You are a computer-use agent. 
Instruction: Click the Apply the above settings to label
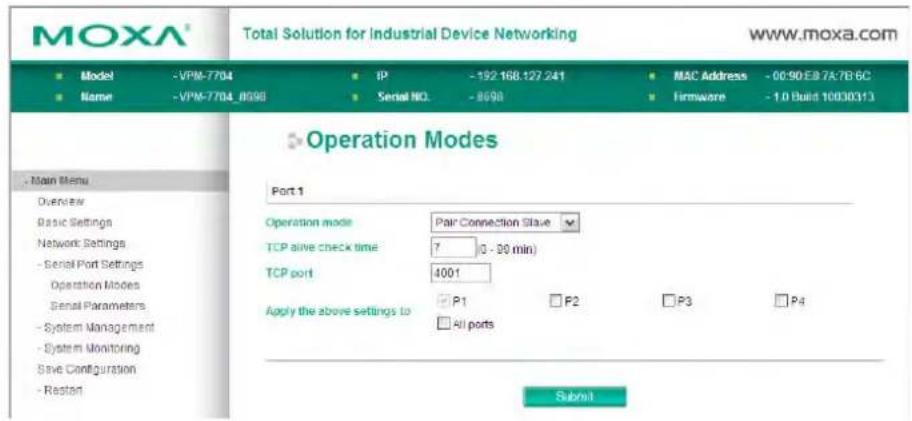click(x=338, y=312)
